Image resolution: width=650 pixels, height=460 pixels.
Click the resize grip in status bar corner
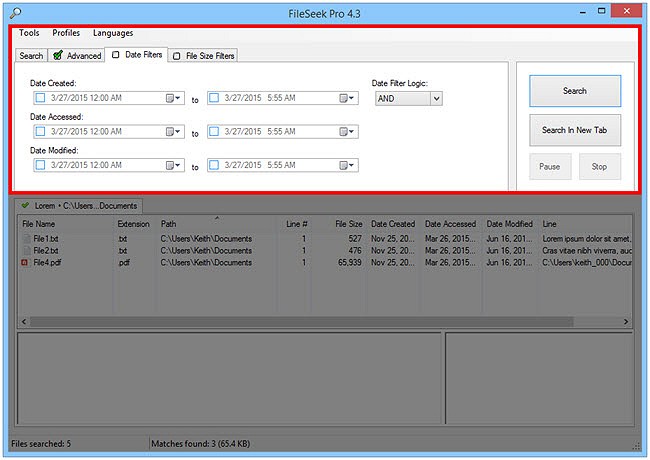click(x=636, y=445)
